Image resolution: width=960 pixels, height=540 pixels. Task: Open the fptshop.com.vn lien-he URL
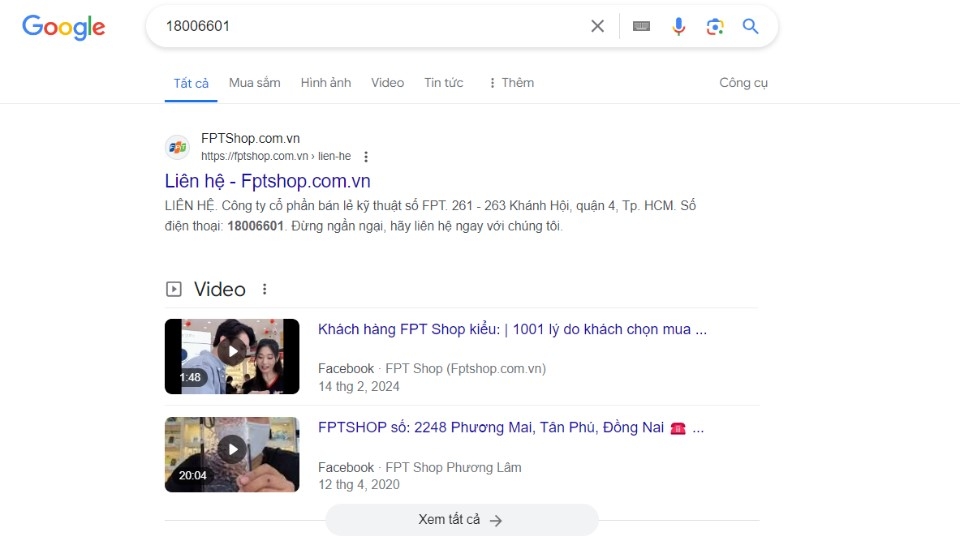[x=276, y=156]
